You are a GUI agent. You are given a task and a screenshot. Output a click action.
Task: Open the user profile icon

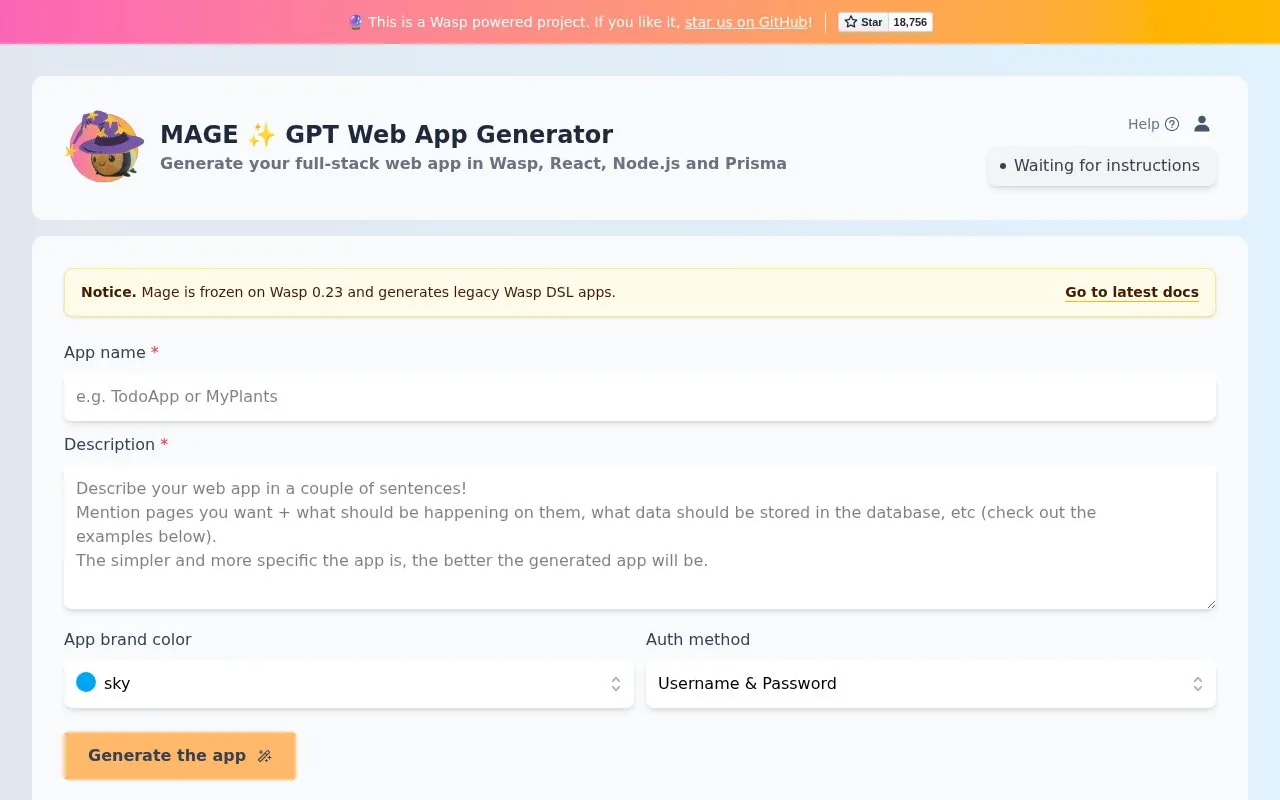pos(1202,124)
